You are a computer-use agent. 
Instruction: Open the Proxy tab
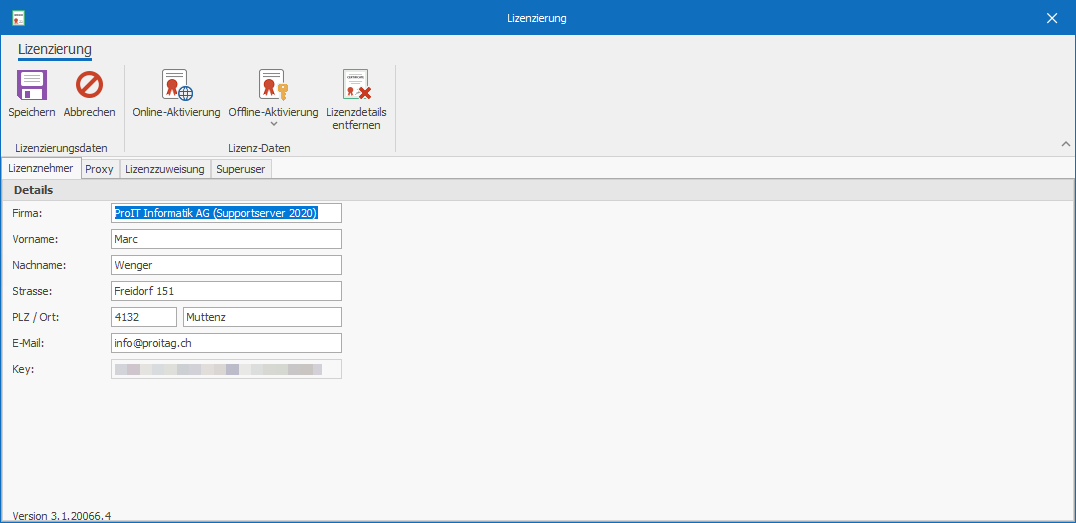[x=99, y=169]
